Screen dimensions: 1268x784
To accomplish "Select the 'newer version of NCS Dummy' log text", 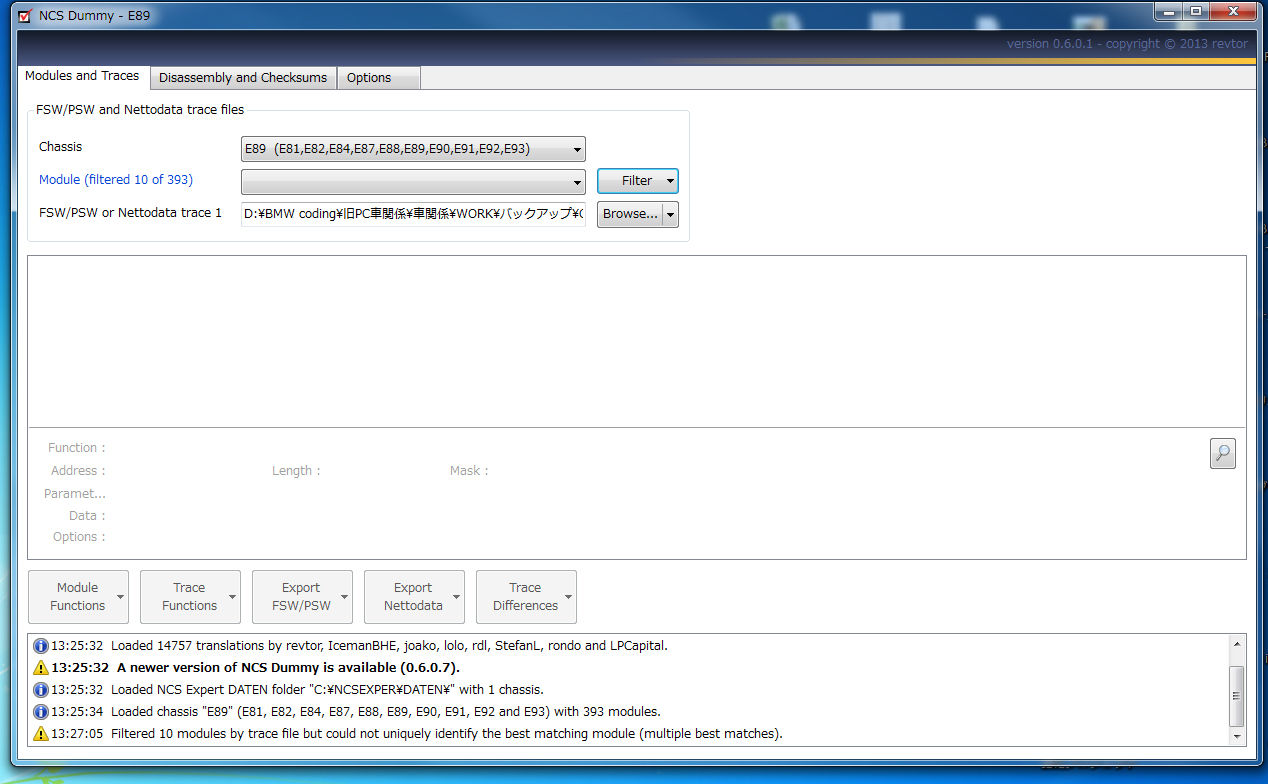I will point(288,668).
